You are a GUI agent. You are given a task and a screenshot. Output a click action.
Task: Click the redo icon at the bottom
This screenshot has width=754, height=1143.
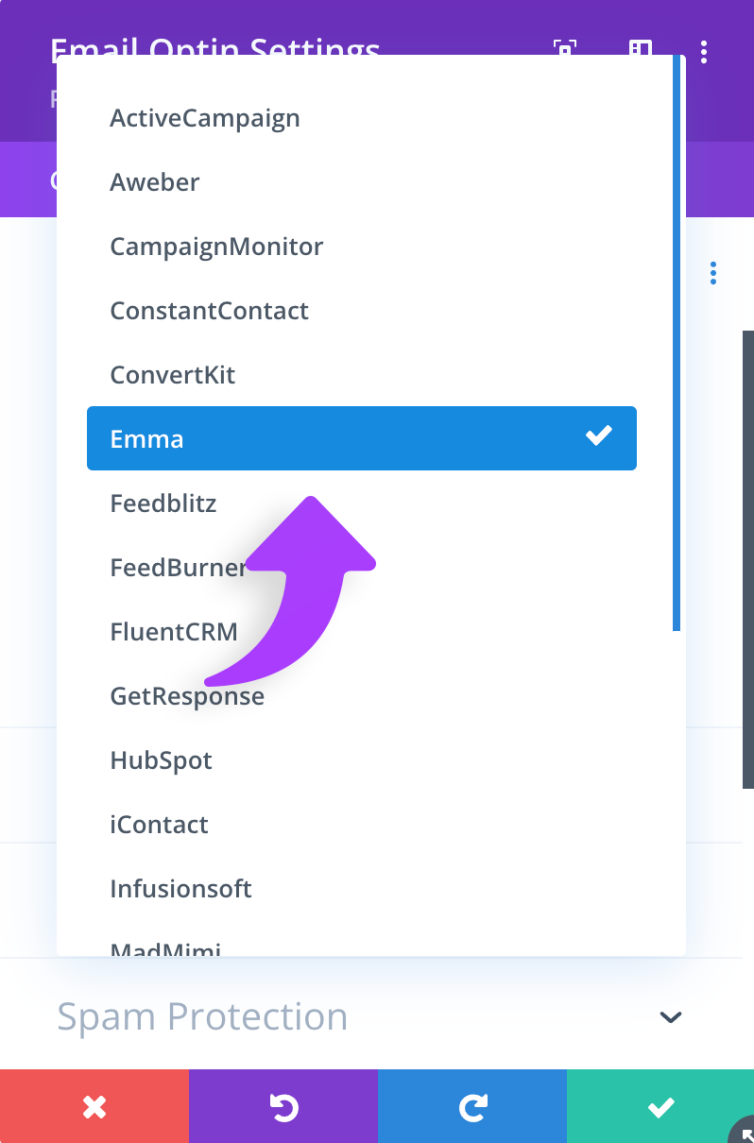coord(471,1106)
